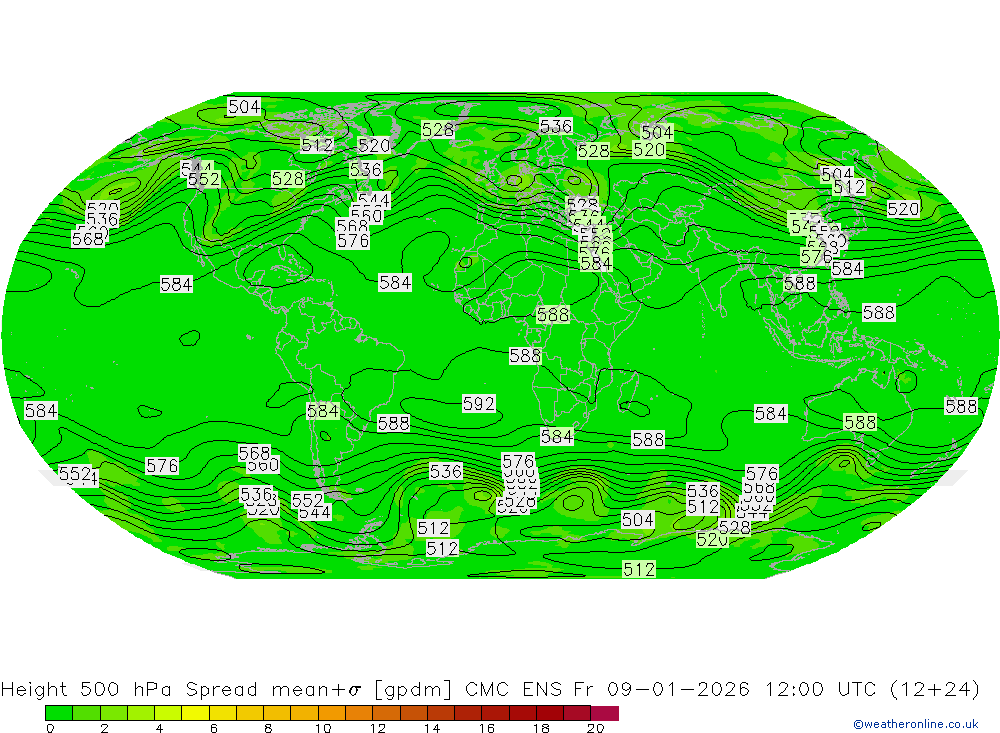Viewport: 1000px width, 733px height.
Task: Click the "536" contour label in southern South Atlantic
Action: pyautogui.click(x=445, y=471)
